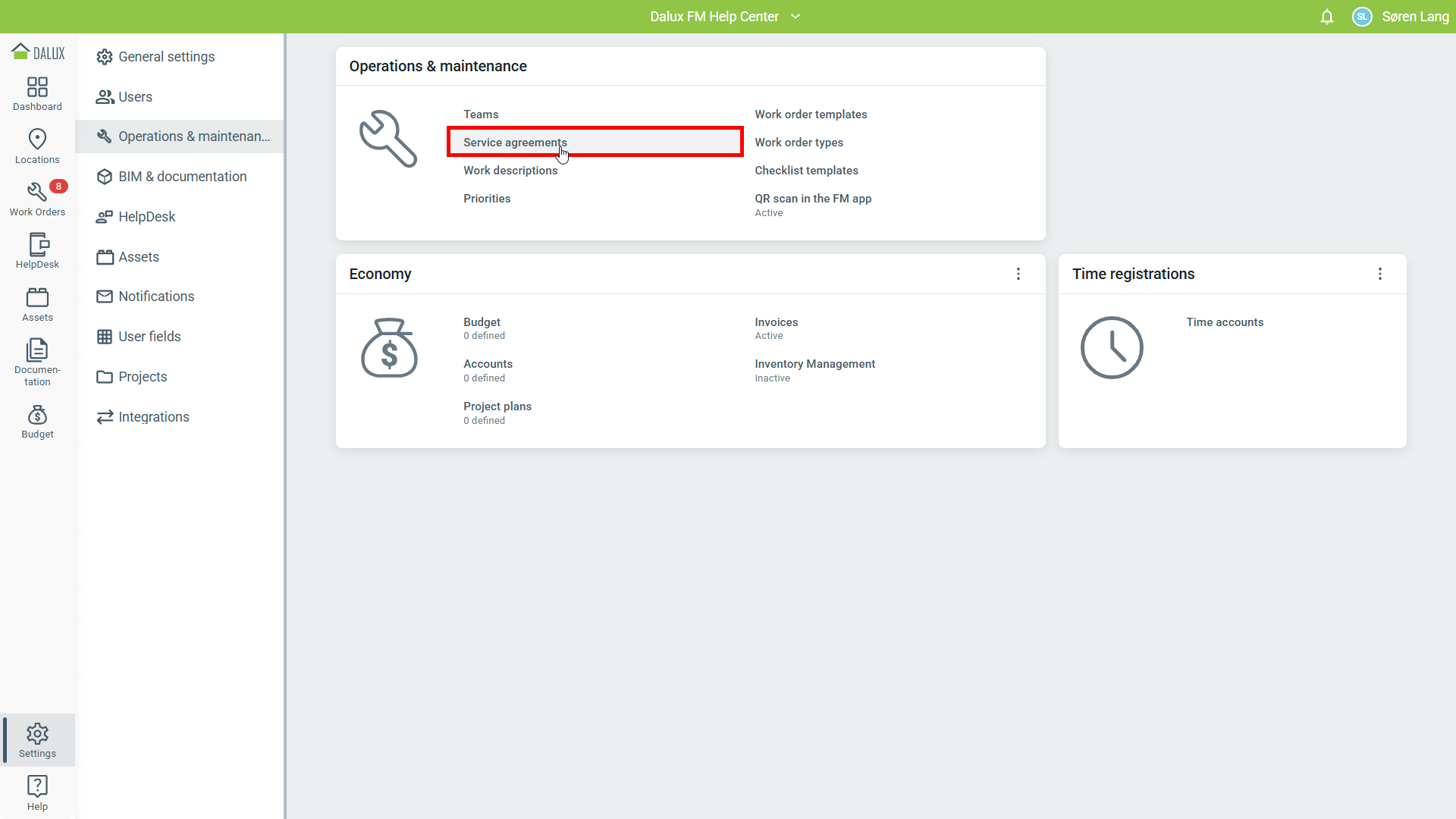Open the Dashboard from the sidebar
1456x819 pixels.
[37, 94]
